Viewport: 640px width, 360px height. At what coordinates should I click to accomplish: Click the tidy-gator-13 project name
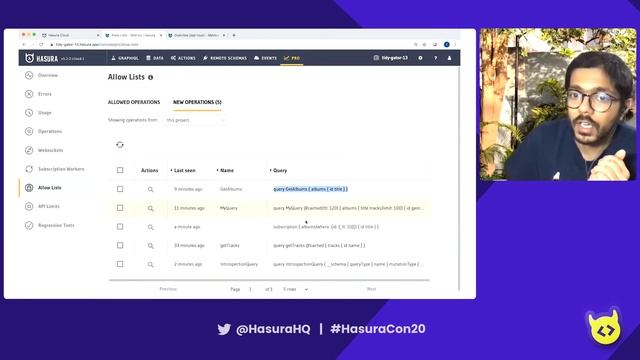pos(391,58)
